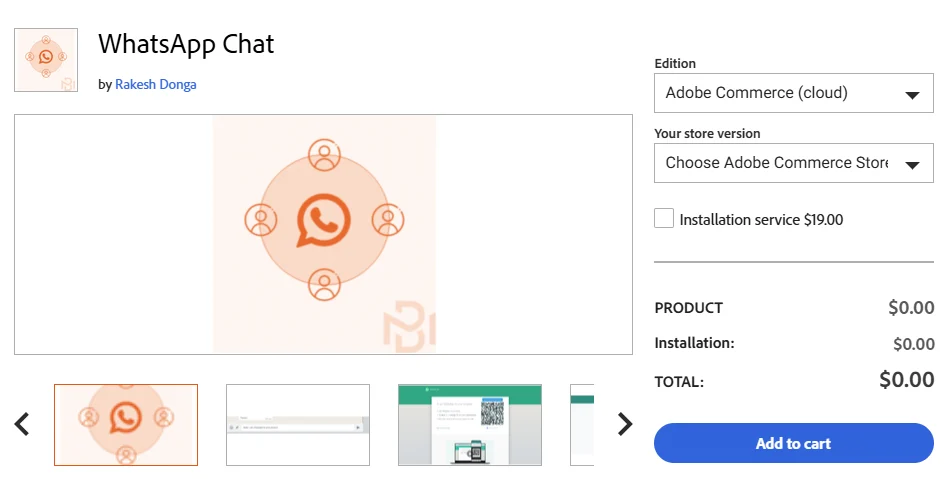
Task: Select the third green QR code thumbnail
Action: [x=470, y=425]
